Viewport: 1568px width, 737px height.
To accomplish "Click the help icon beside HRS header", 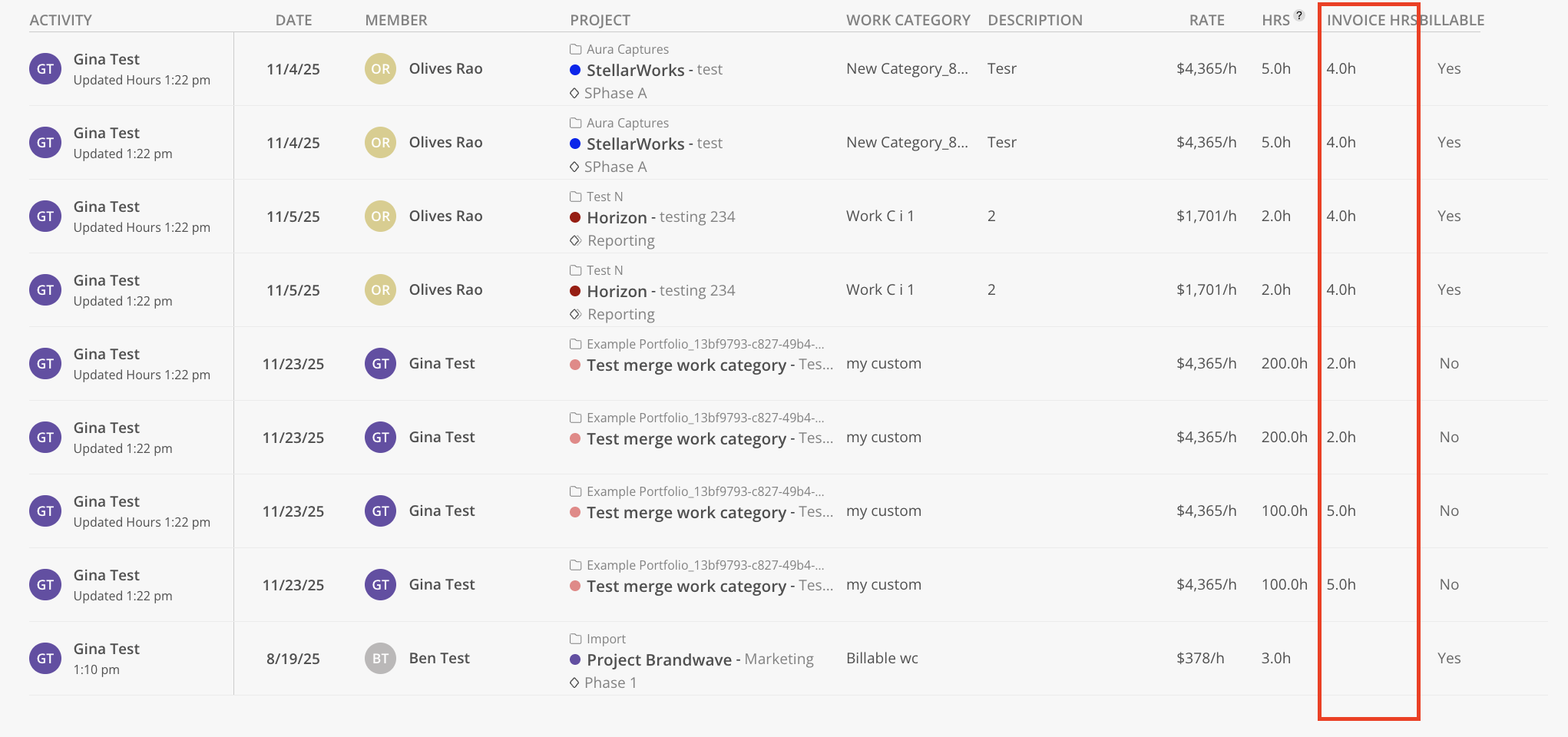I will [x=1299, y=15].
